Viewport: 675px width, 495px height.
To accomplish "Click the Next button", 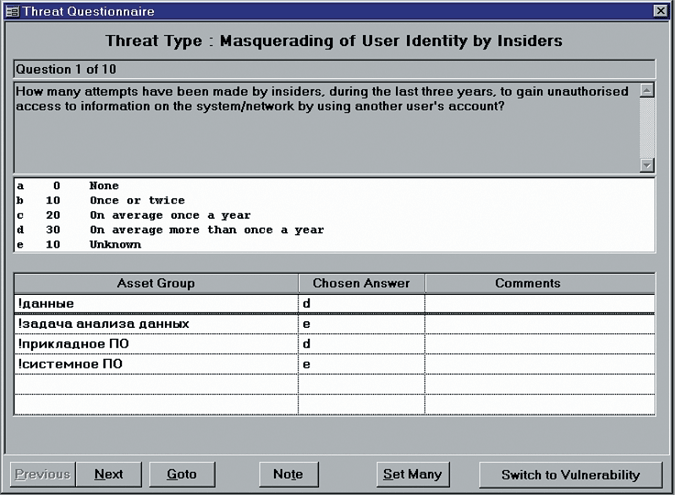I will tap(108, 474).
